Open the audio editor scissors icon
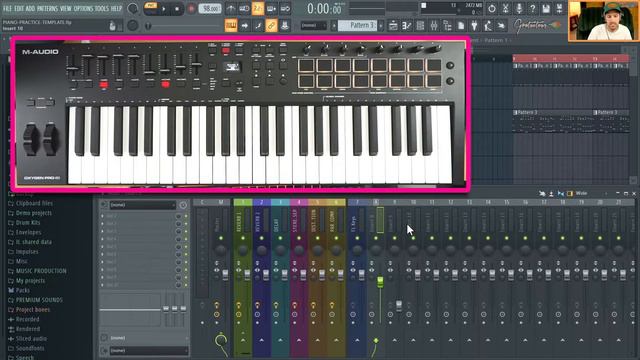The height and width of the screenshot is (360, 640). click(x=505, y=8)
